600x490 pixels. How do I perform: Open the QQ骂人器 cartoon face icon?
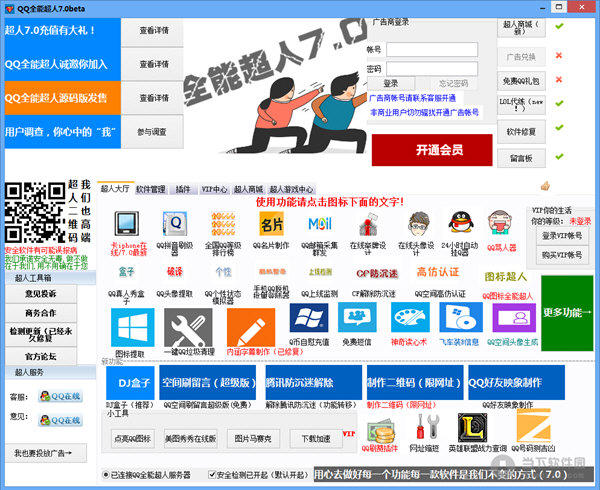[500, 223]
